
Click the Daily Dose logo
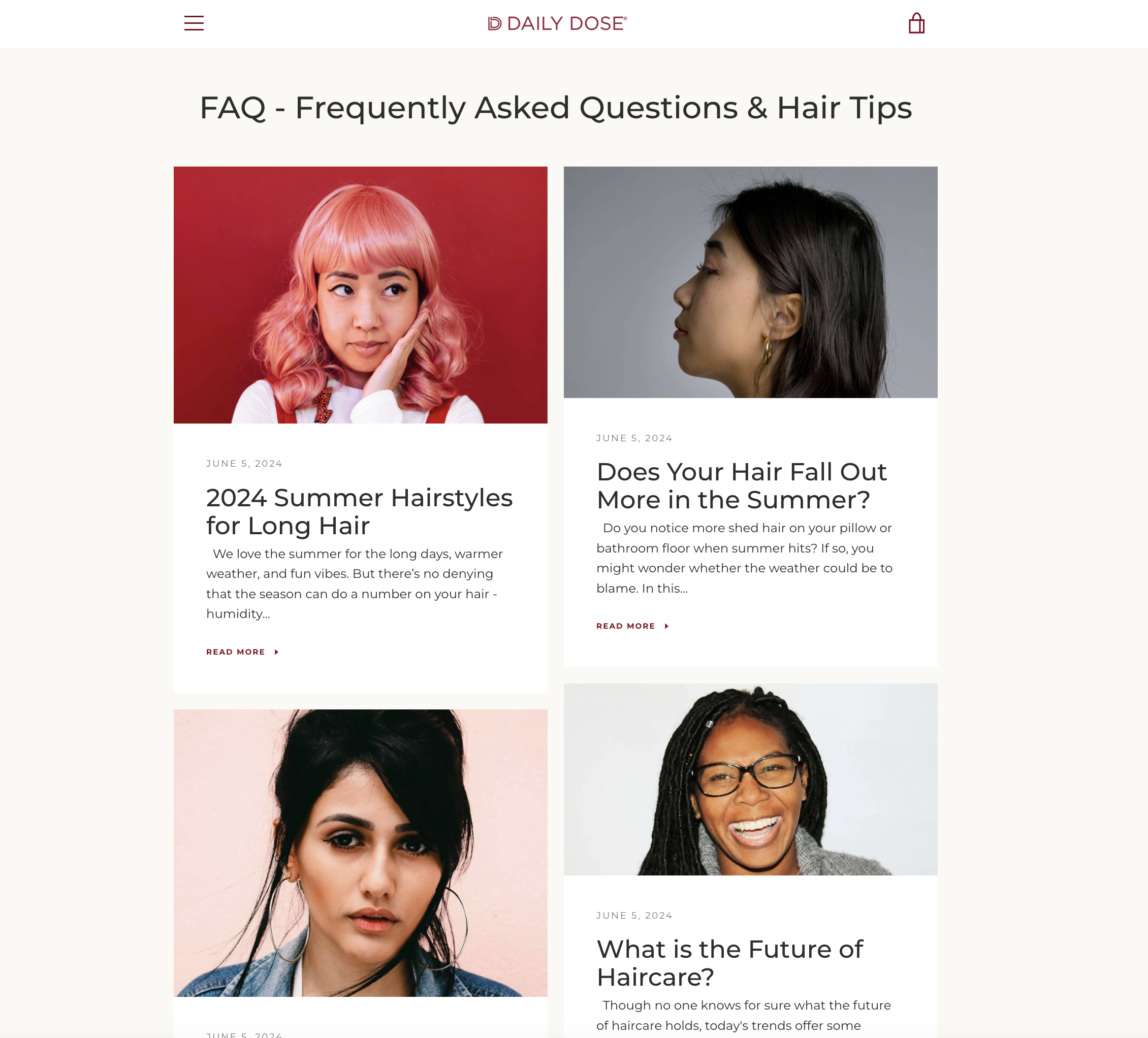pyautogui.click(x=557, y=23)
